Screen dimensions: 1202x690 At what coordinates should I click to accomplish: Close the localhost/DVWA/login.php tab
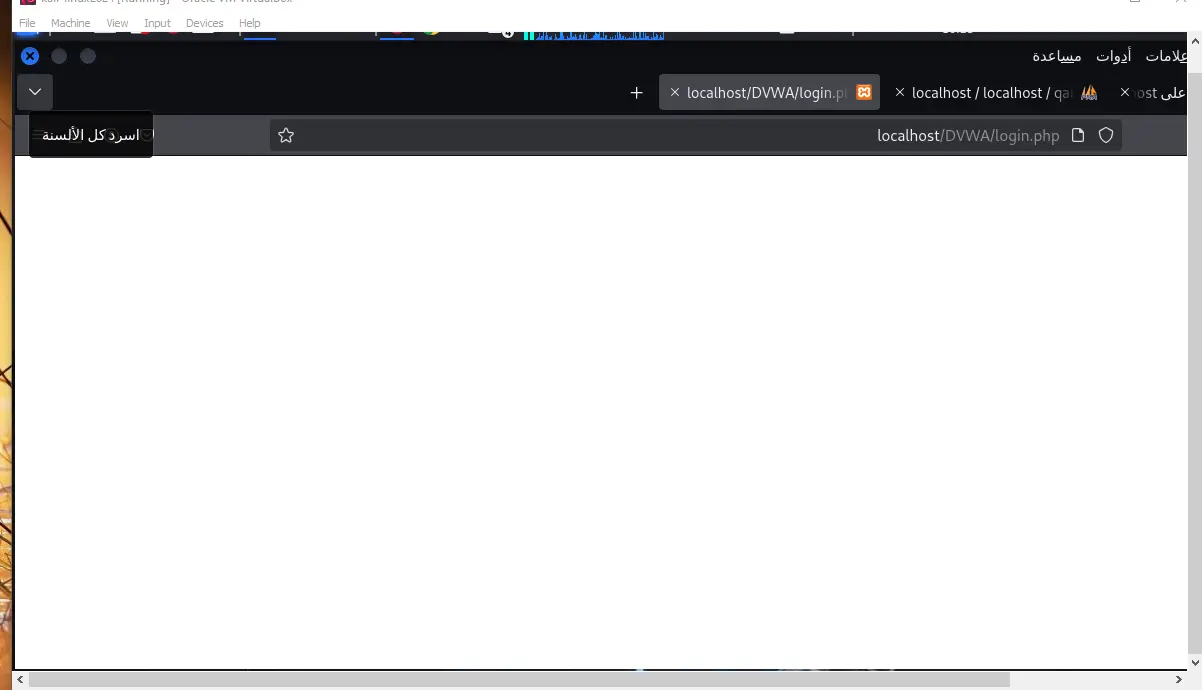[674, 92]
